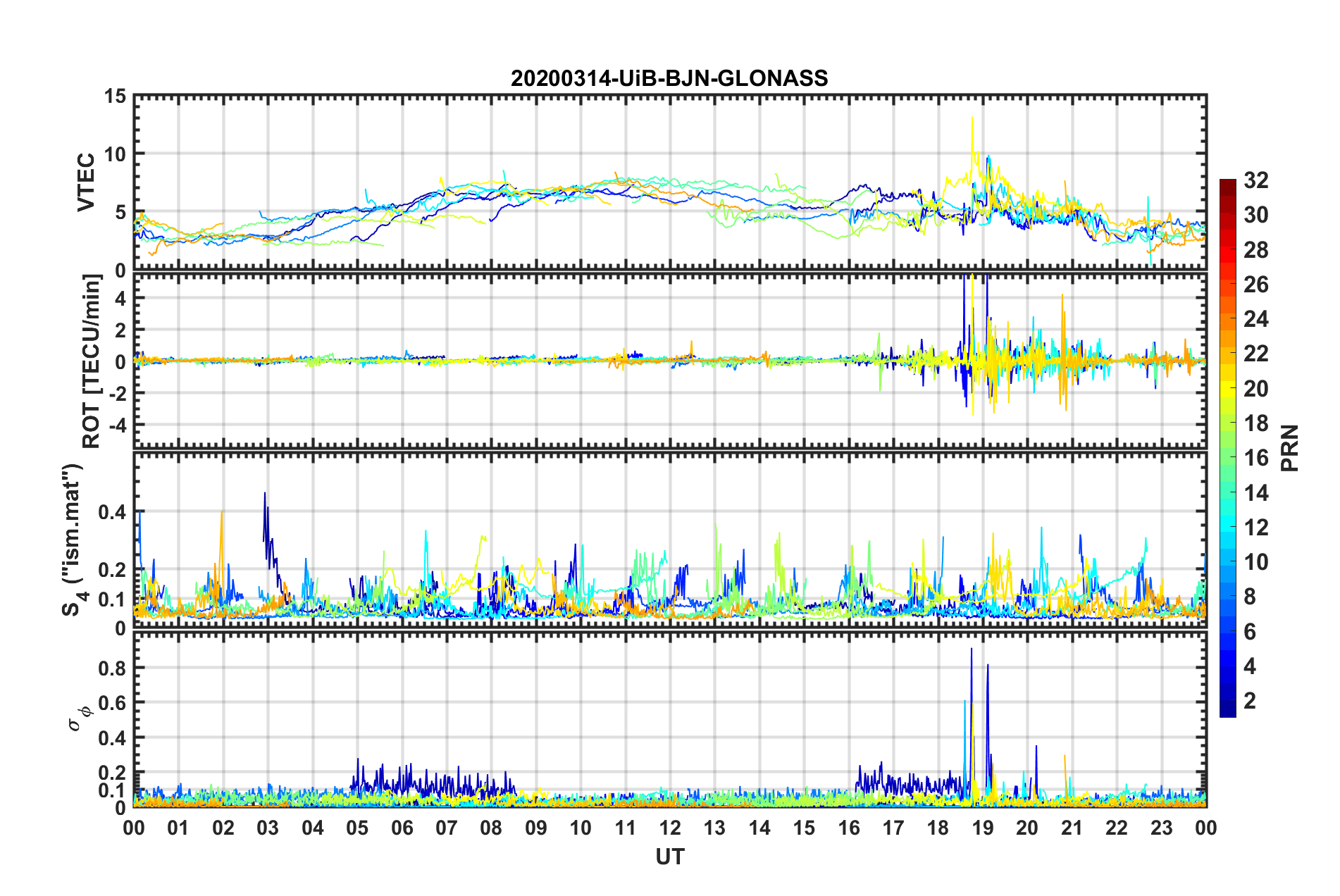Click the VTEC y-axis label

tap(86, 182)
